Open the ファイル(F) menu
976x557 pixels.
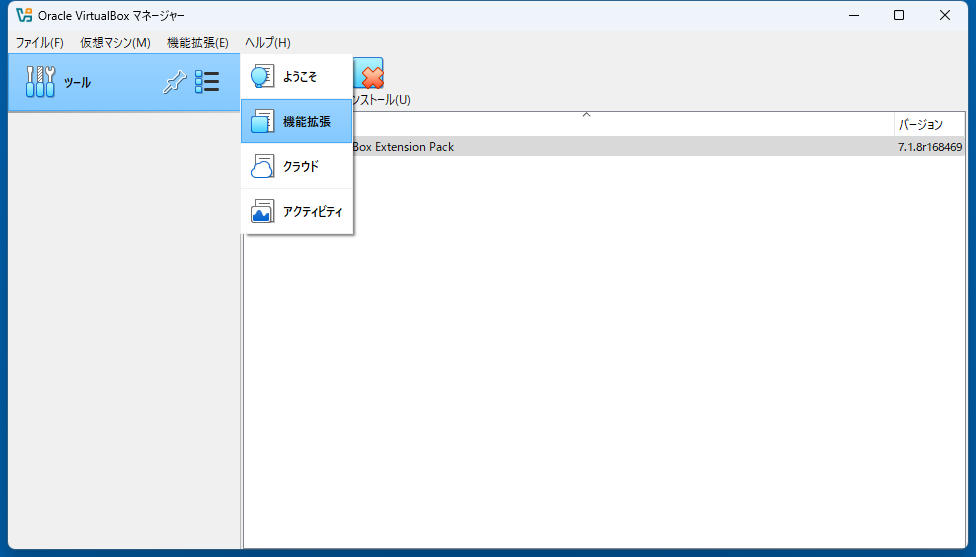pos(39,42)
